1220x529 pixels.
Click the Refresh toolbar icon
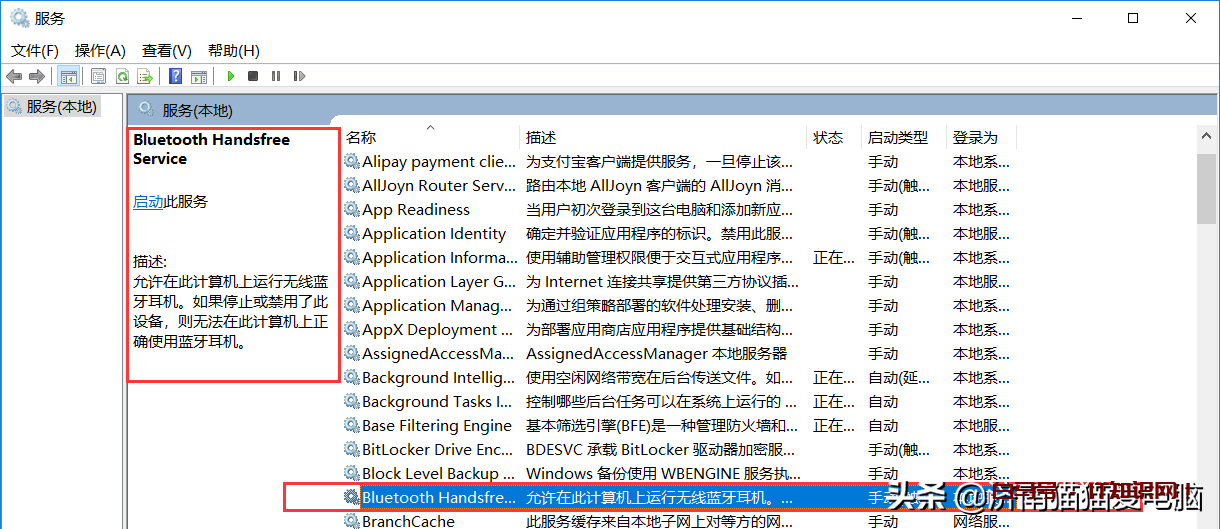pyautogui.click(x=122, y=76)
